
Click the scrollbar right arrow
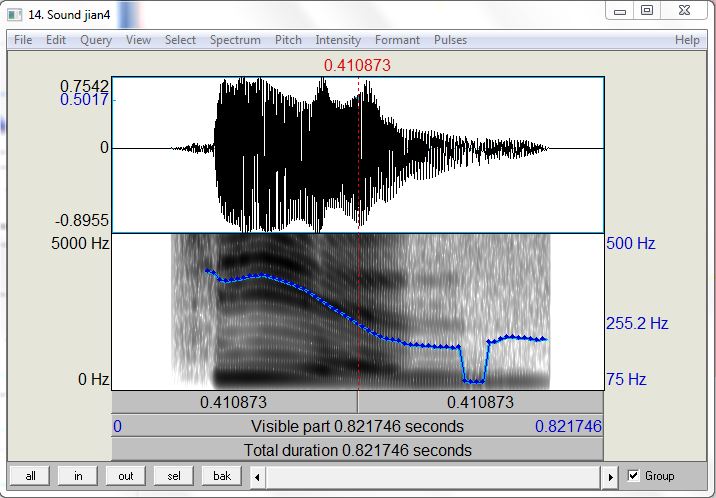click(x=611, y=477)
